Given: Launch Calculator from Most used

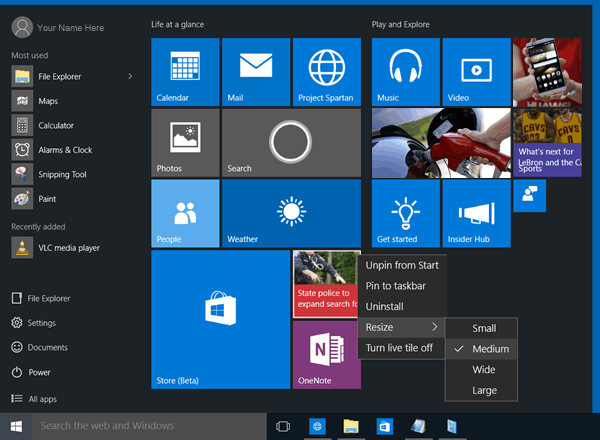Looking at the screenshot, I should coord(55,125).
